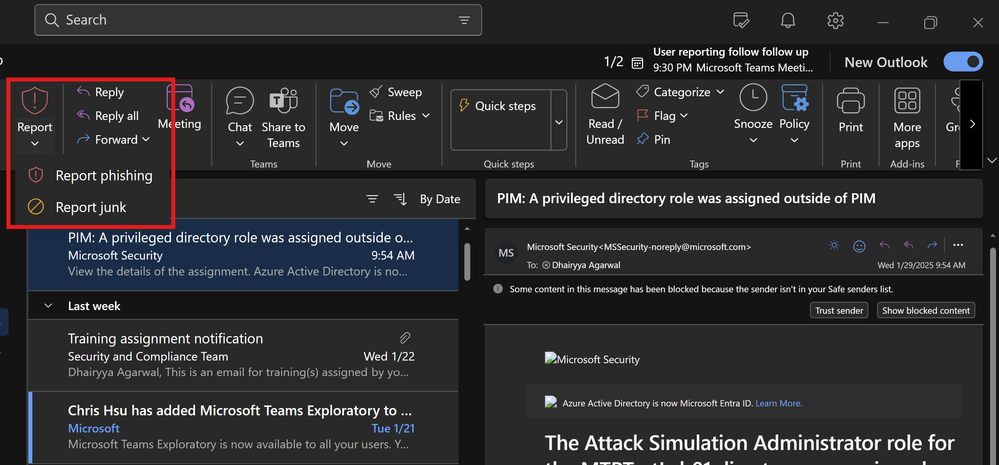Snooze the message with clock icon
Image resolution: width=999 pixels, height=465 pixels.
tap(753, 108)
